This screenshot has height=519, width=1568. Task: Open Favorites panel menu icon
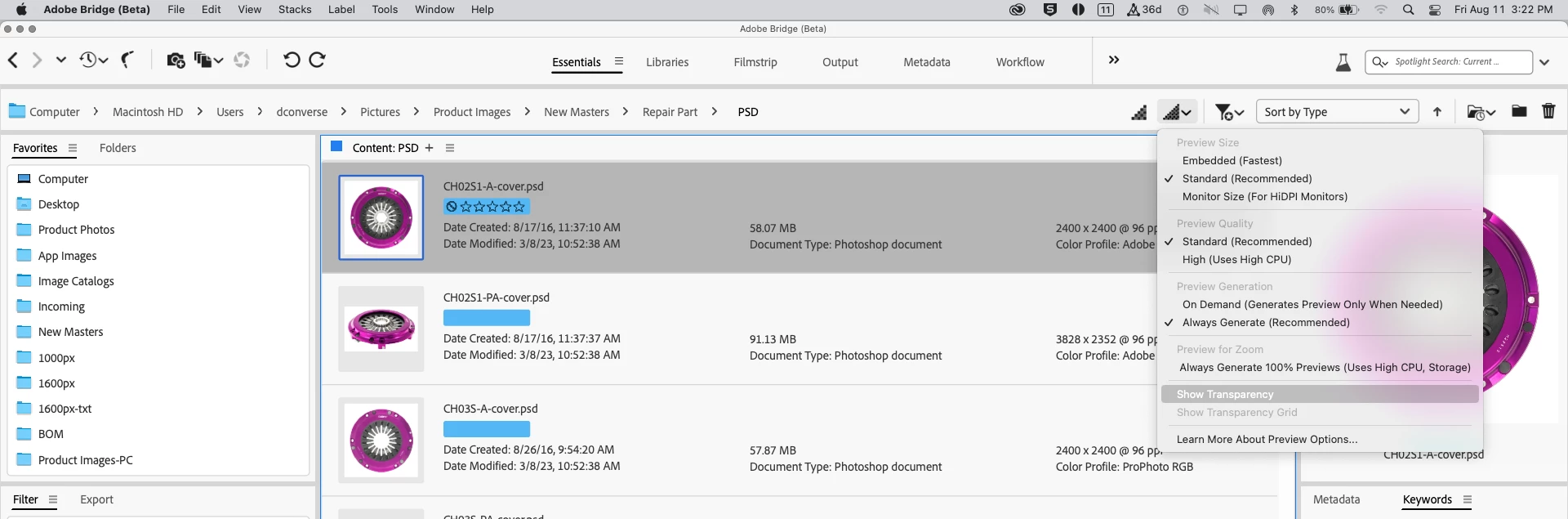click(73, 148)
